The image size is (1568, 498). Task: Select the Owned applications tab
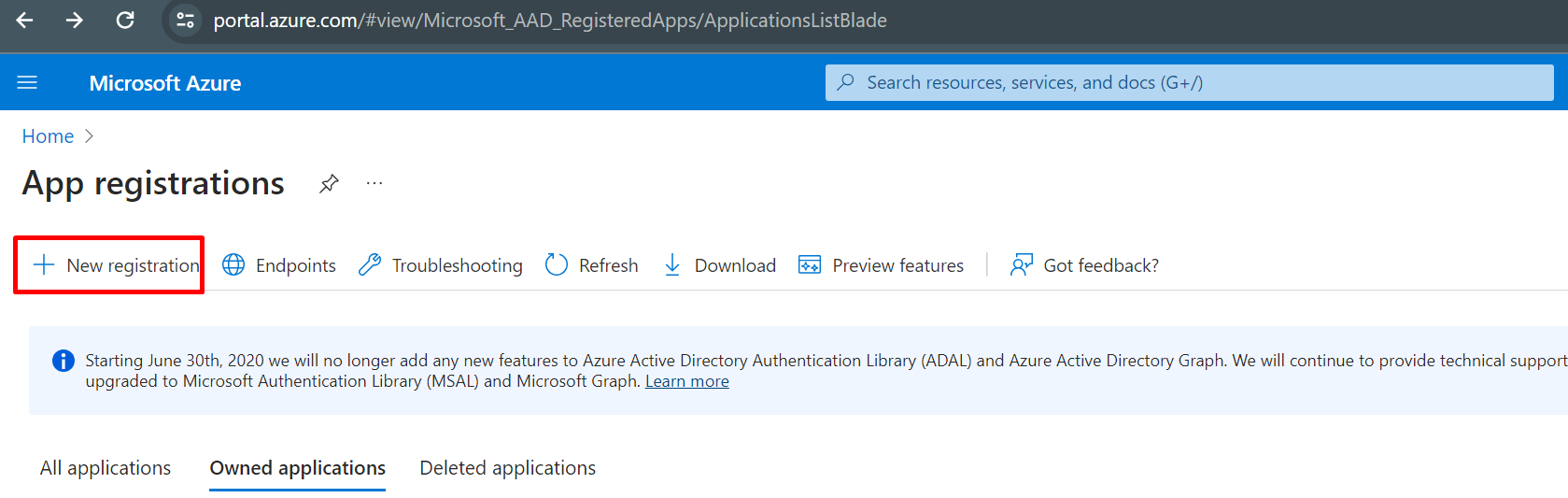[297, 468]
